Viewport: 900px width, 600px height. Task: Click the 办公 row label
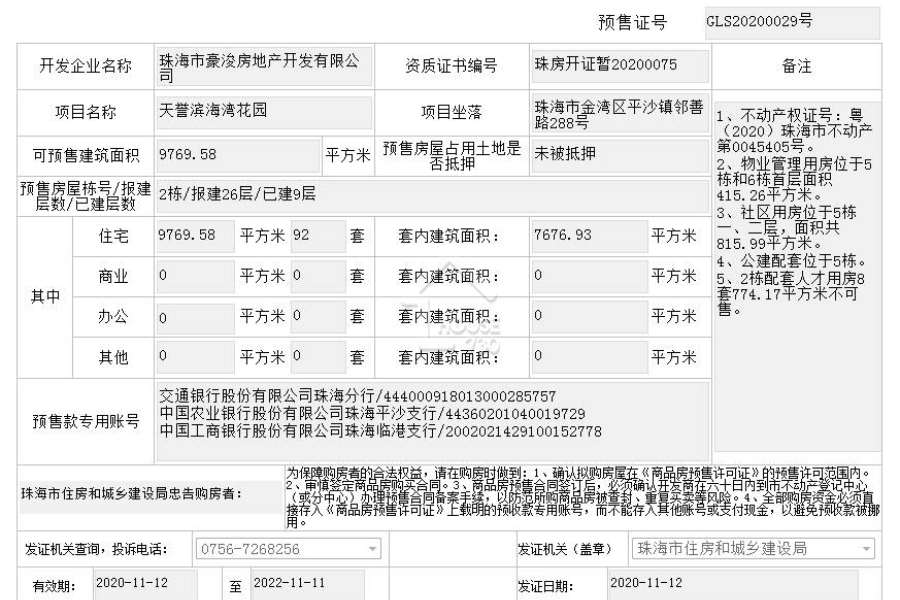point(113,317)
